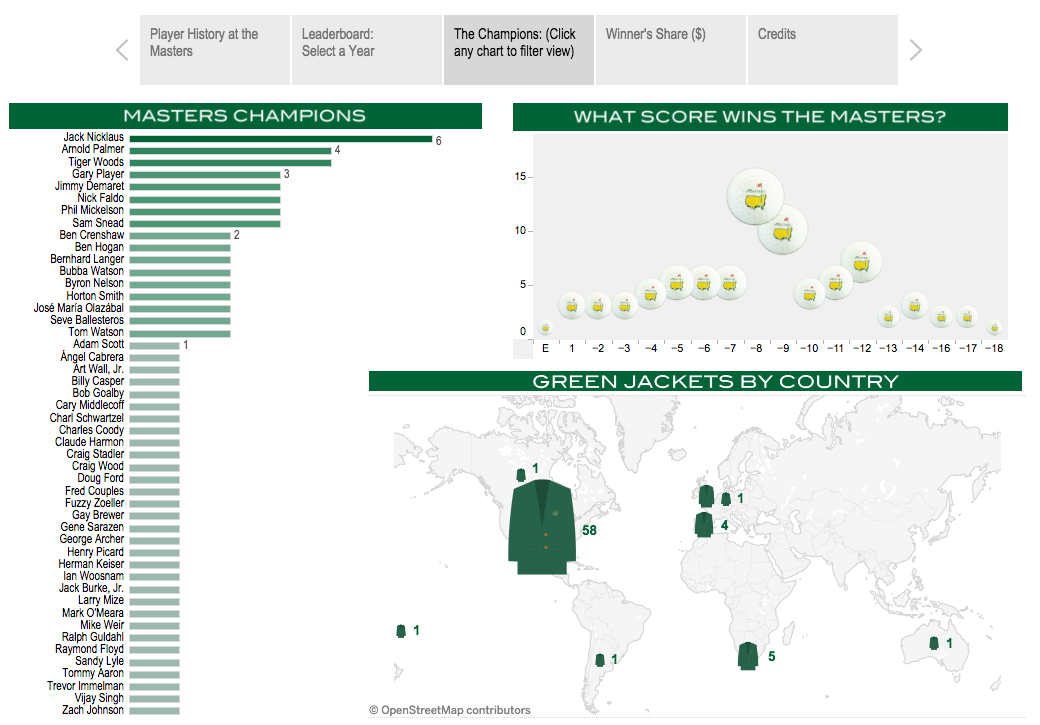The image size is (1040, 725).
Task: Select the golf ball above score −9
Action: [x=783, y=230]
